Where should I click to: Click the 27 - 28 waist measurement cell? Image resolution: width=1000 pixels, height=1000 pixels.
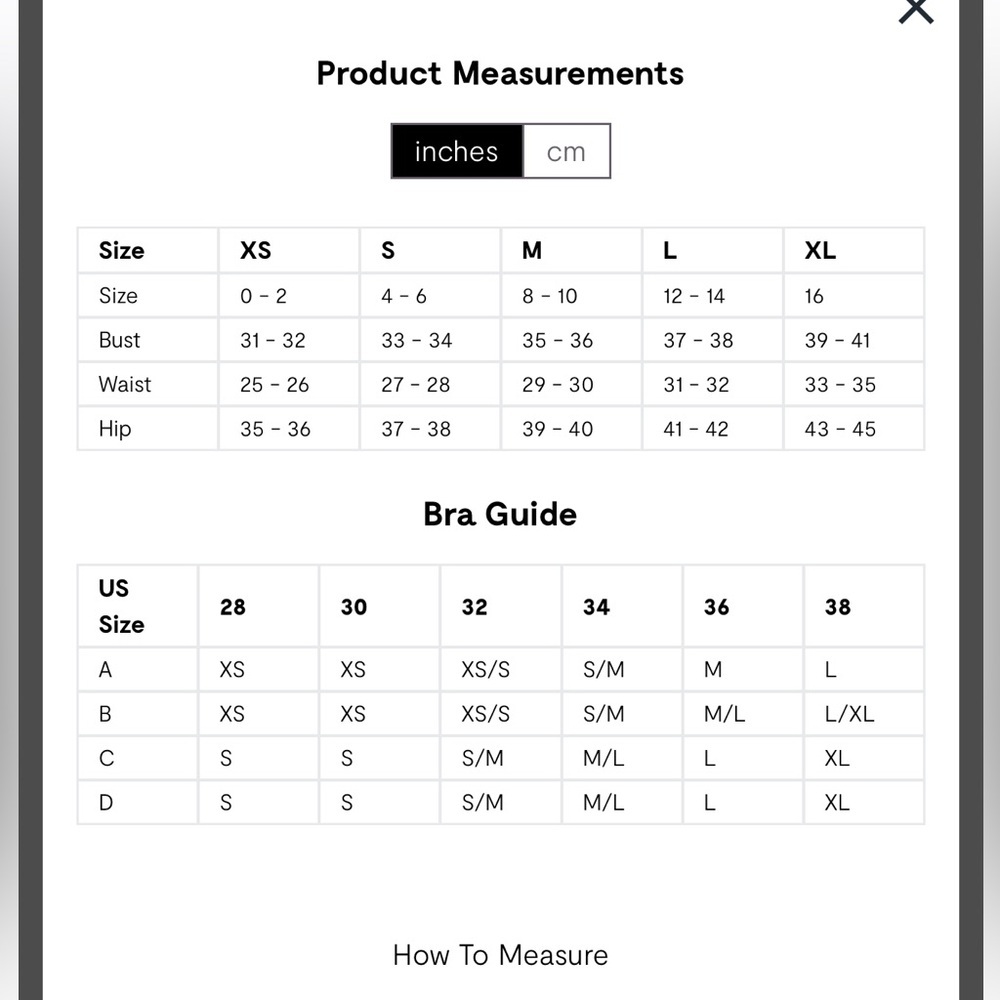tap(415, 384)
